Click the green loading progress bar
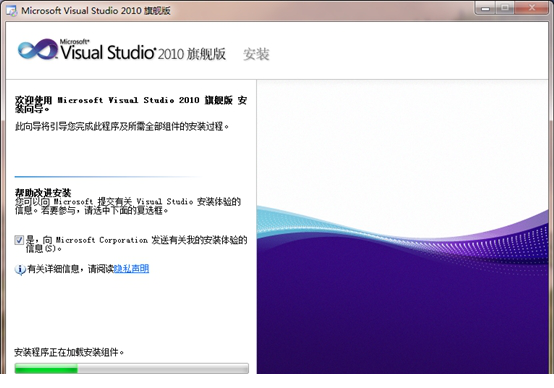 [131, 368]
